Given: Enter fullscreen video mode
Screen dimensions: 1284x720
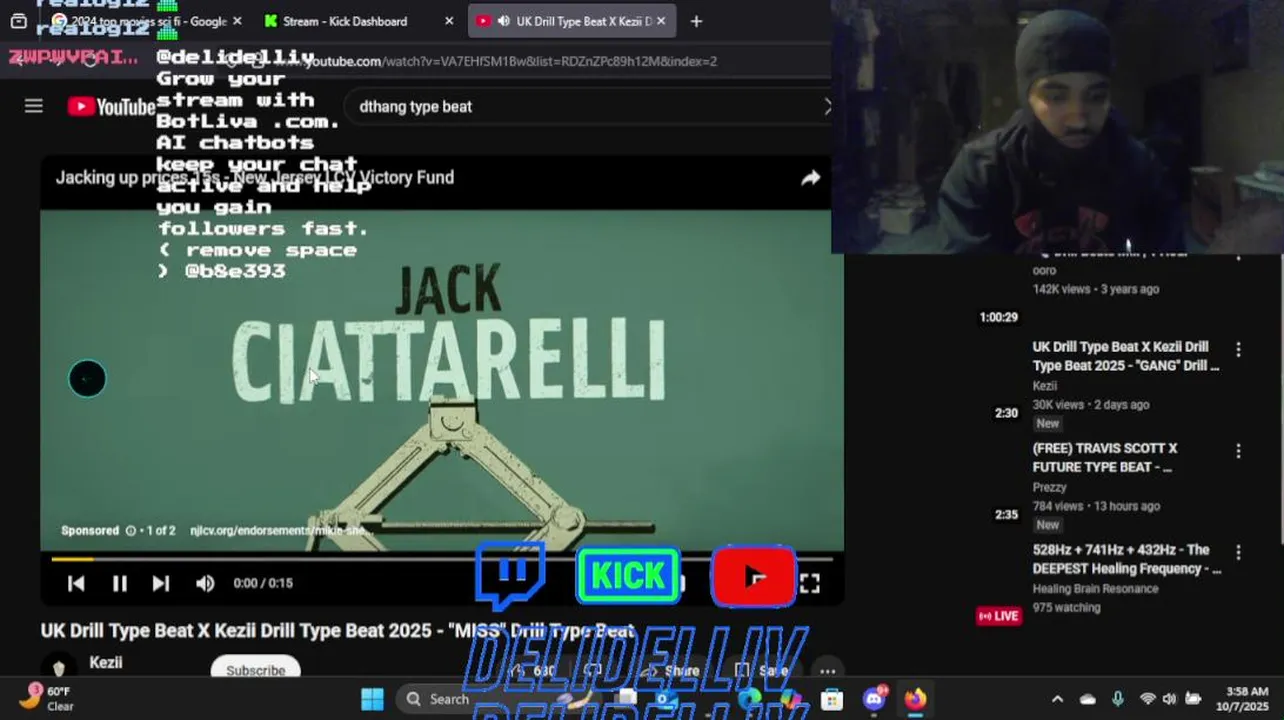Looking at the screenshot, I should point(810,583).
